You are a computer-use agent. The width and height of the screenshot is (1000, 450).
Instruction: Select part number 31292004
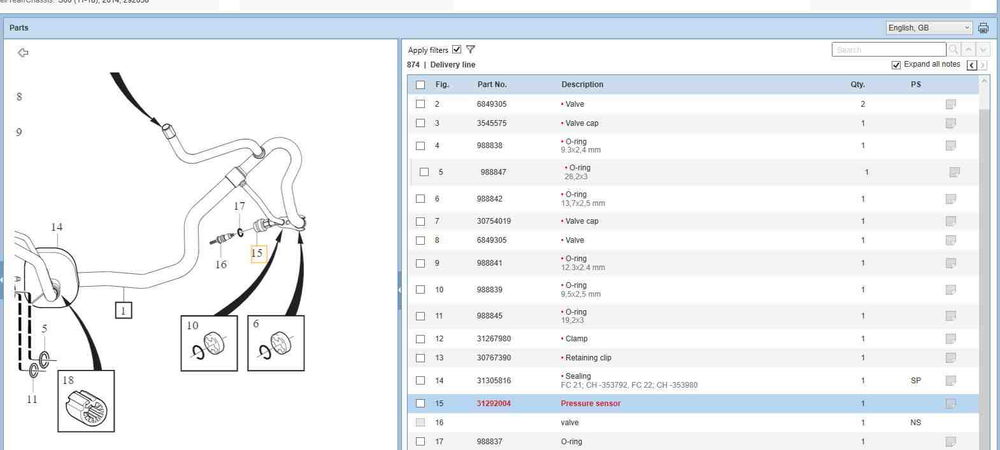click(492, 403)
